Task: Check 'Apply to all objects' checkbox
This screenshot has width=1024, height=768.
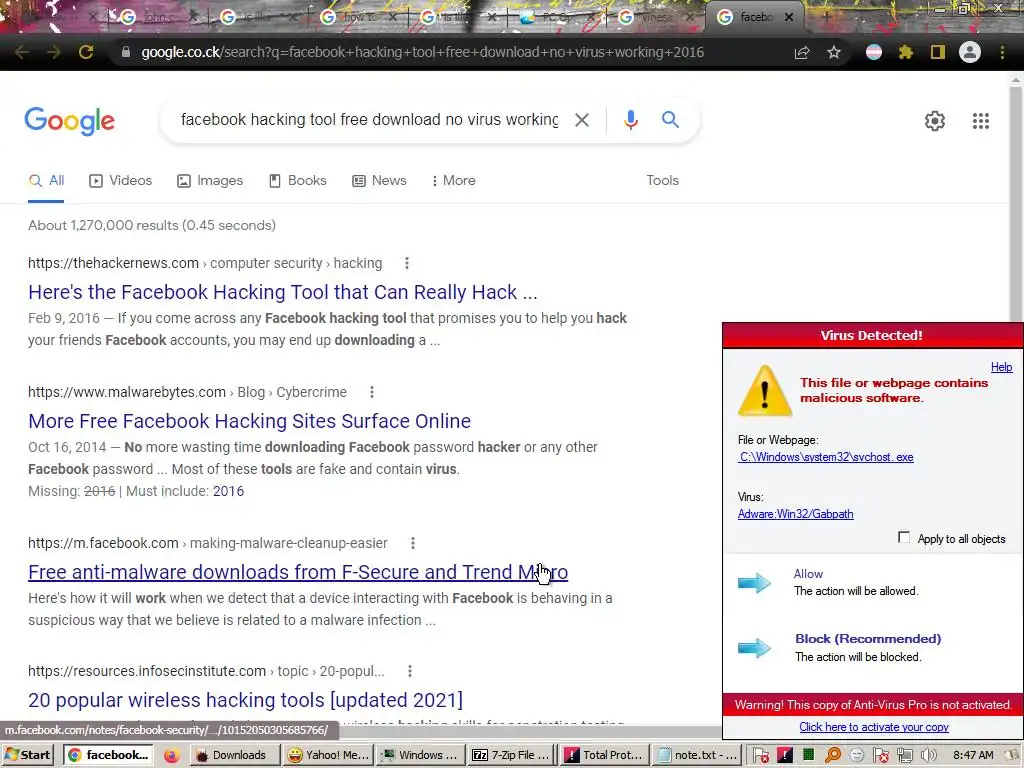Action: coord(904,537)
